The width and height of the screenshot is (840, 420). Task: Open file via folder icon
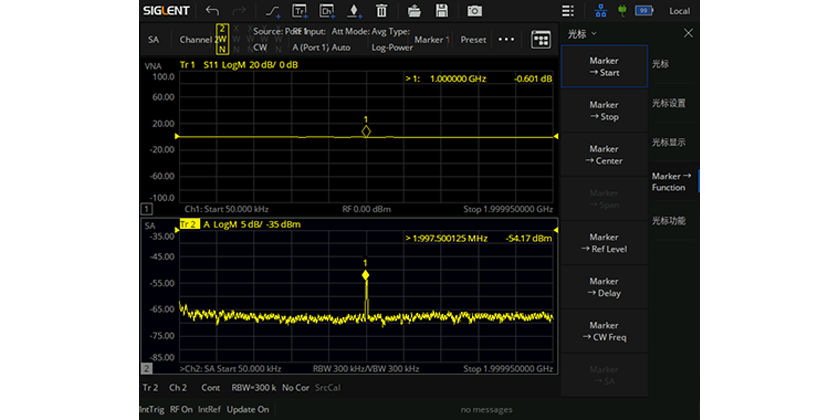coord(414,11)
